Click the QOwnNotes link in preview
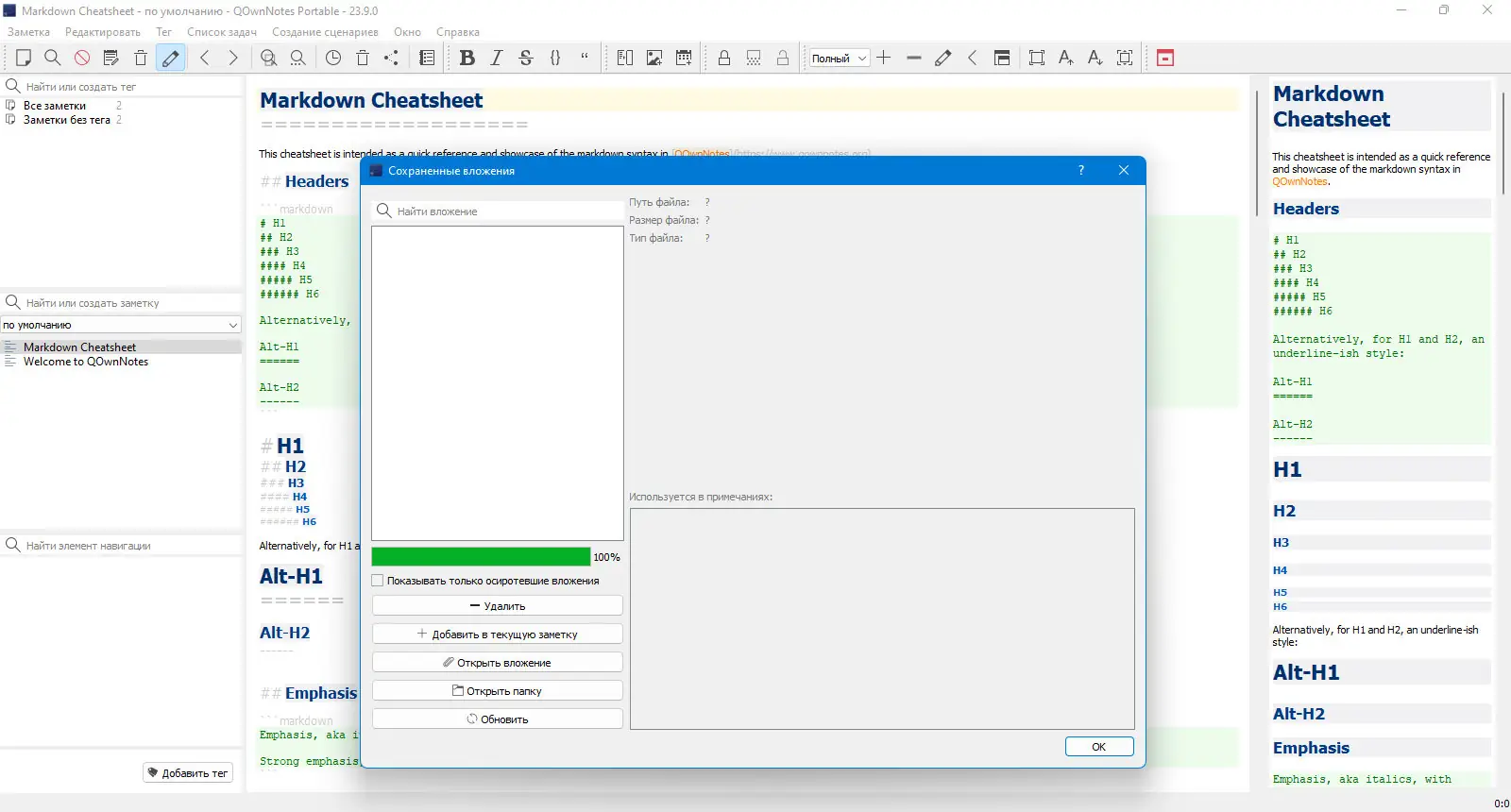The width and height of the screenshot is (1511, 812). (x=1300, y=182)
